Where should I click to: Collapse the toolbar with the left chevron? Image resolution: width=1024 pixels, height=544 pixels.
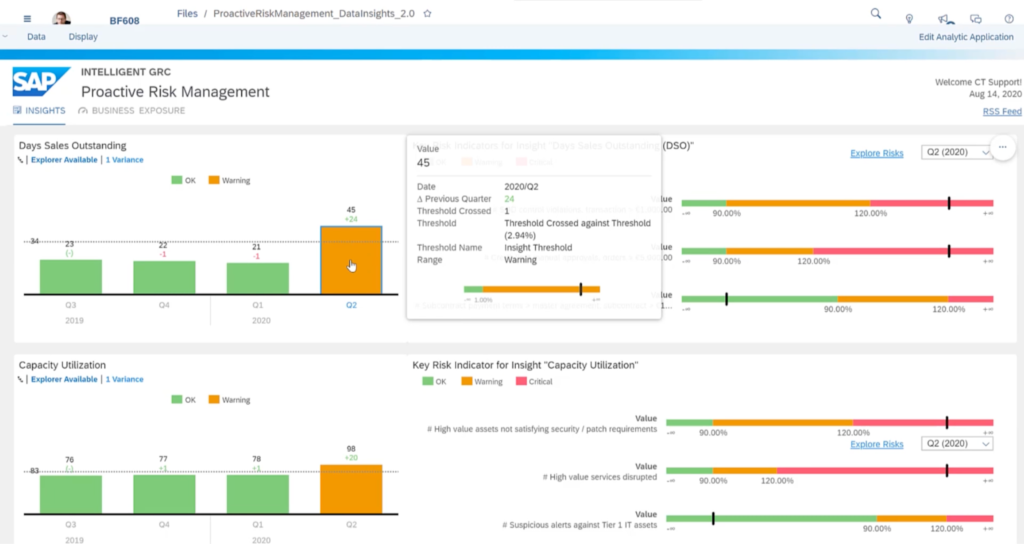pyautogui.click(x=5, y=37)
